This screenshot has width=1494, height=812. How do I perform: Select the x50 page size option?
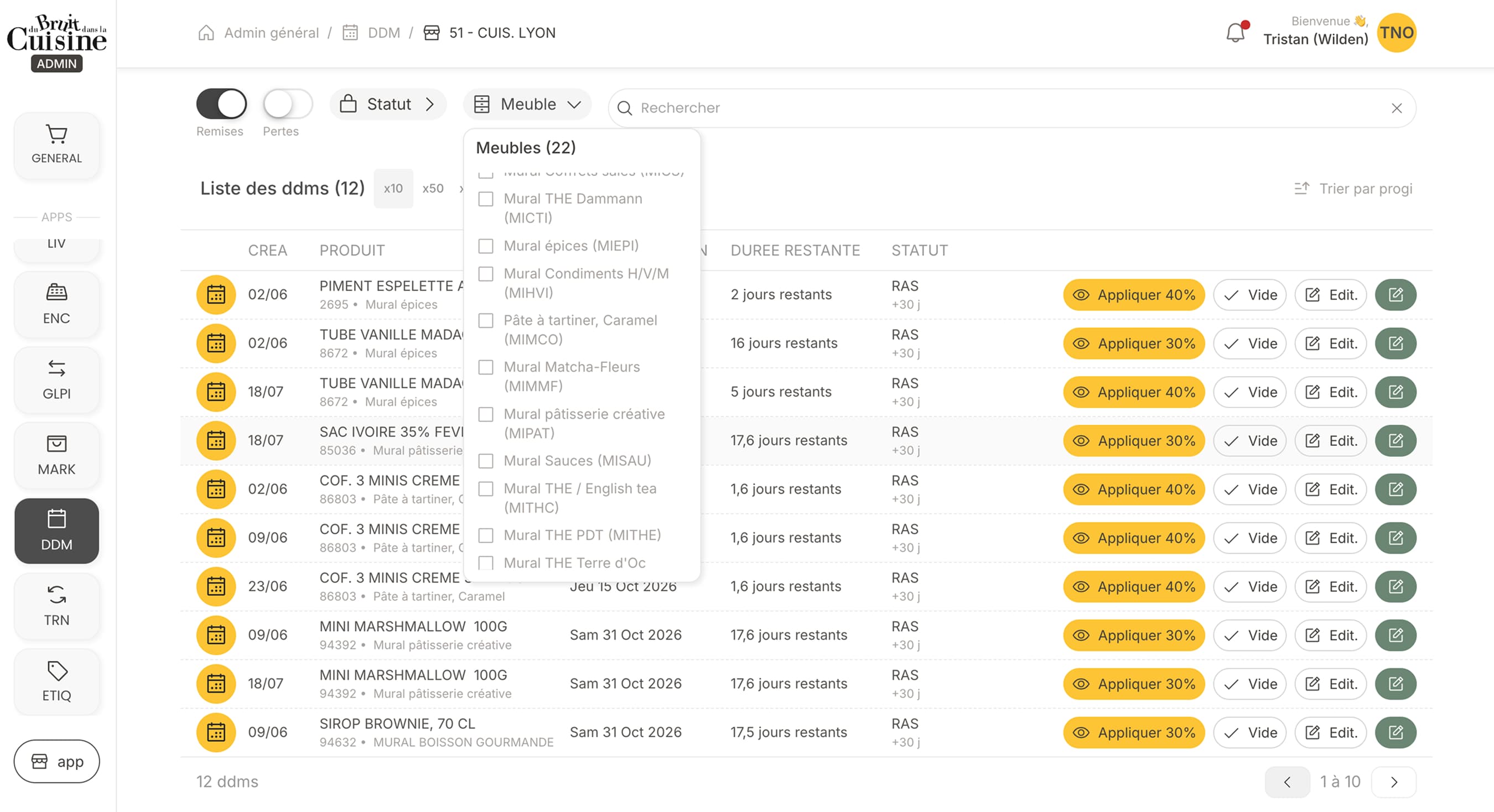click(x=433, y=189)
